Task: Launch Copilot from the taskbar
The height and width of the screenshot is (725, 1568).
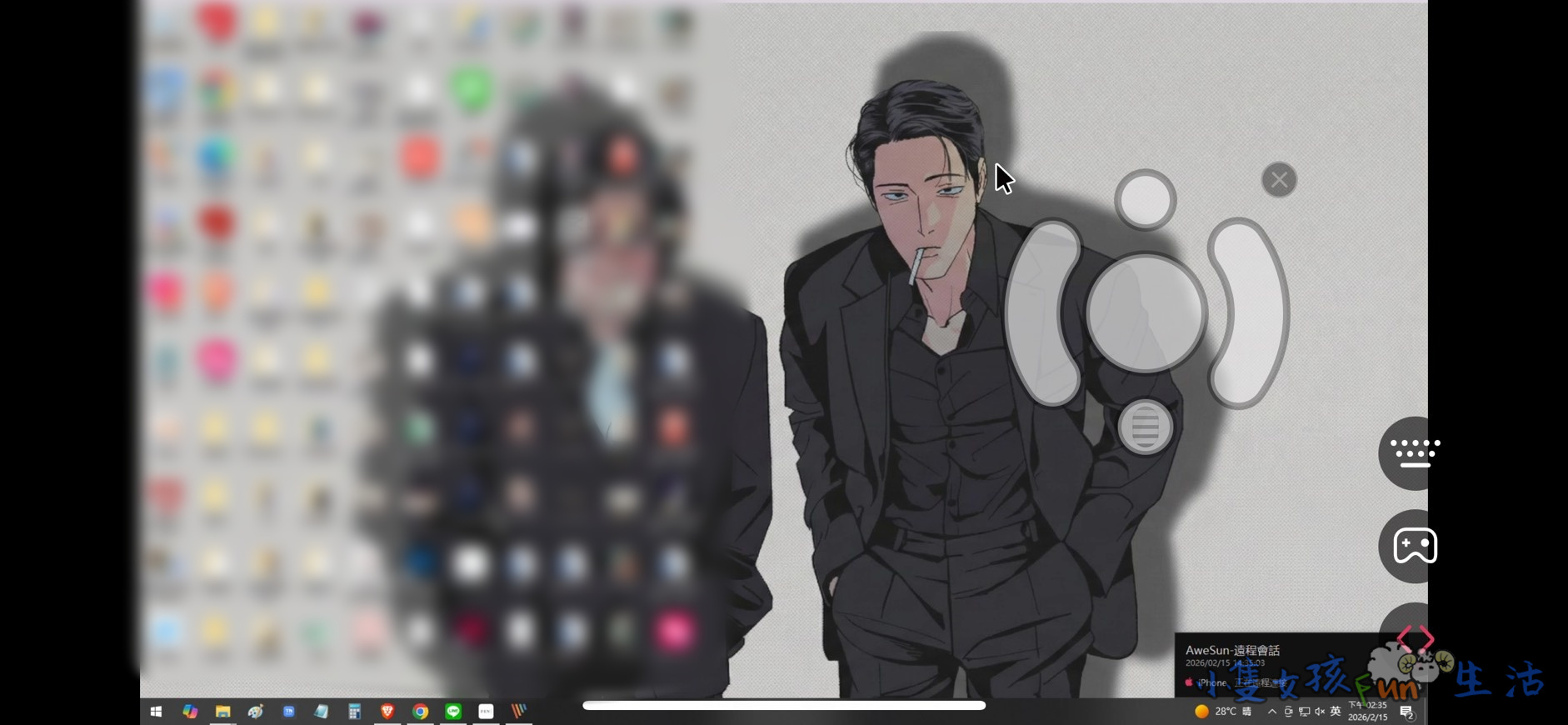Action: point(190,711)
